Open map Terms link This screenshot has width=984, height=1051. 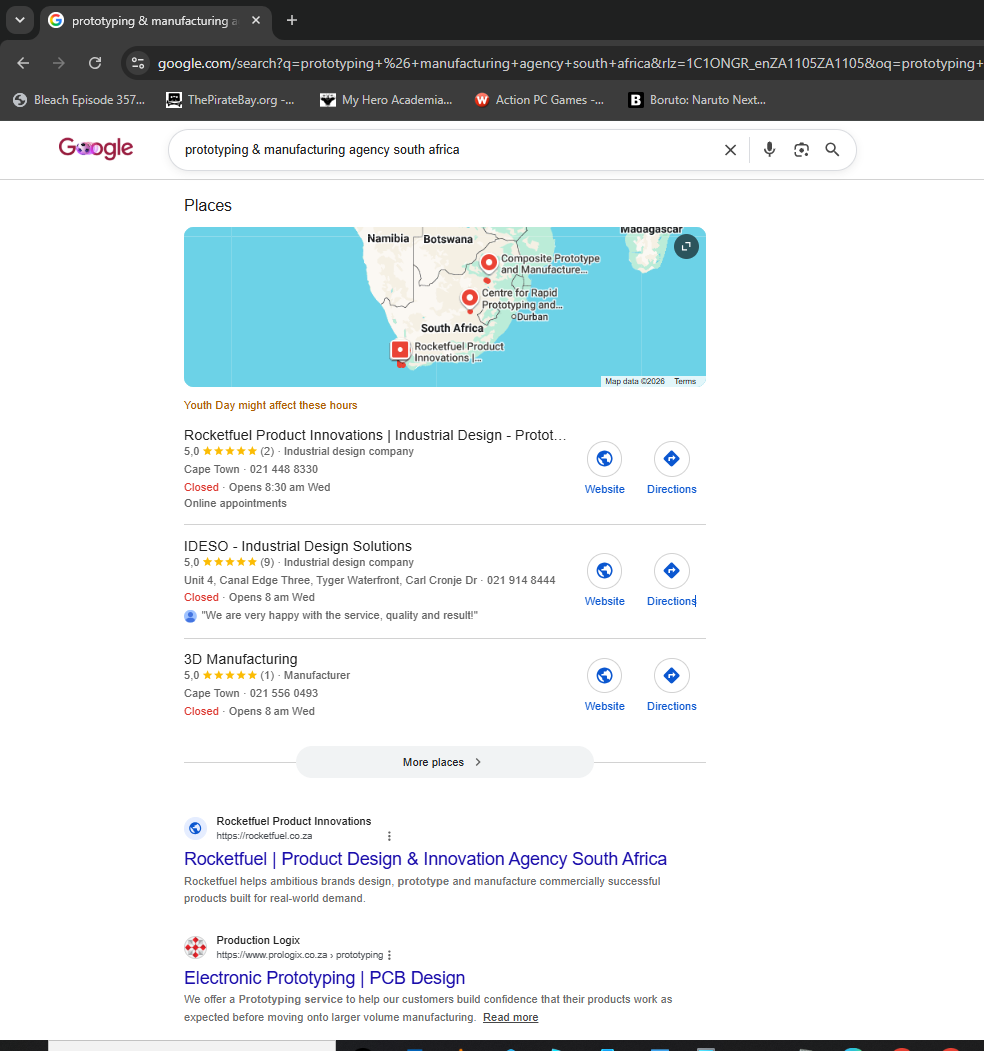pyautogui.click(x=685, y=381)
